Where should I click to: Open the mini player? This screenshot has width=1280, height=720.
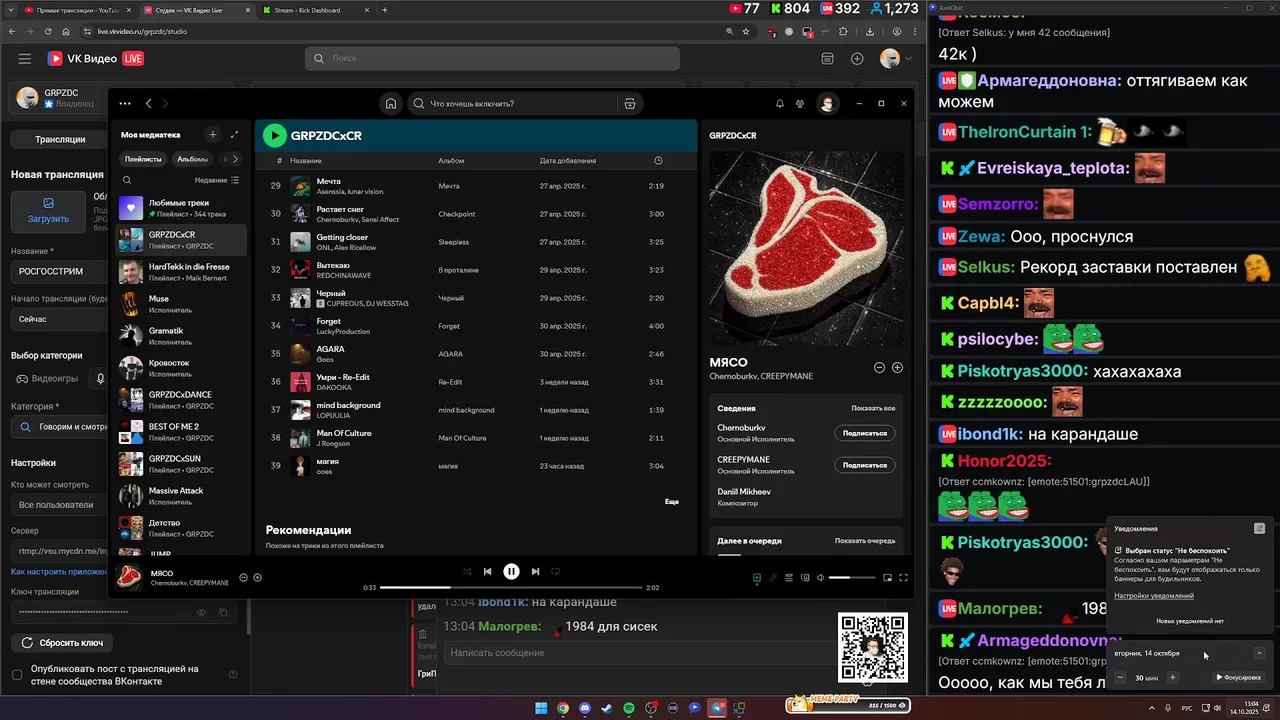(x=887, y=577)
